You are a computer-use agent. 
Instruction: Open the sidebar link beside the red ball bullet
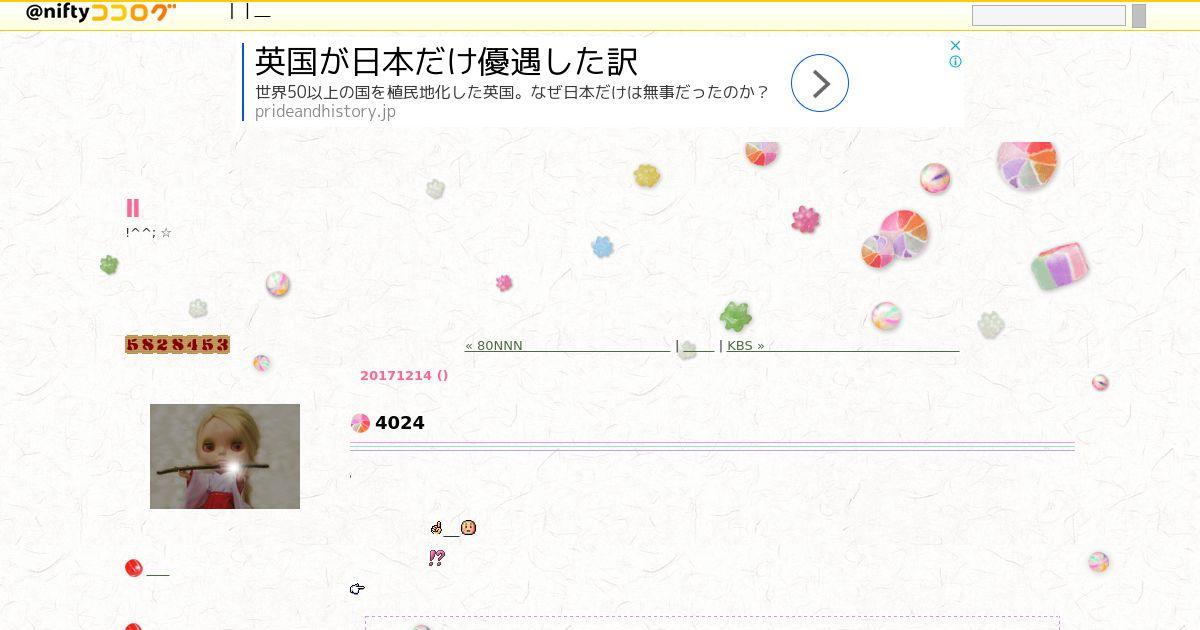[x=158, y=570]
